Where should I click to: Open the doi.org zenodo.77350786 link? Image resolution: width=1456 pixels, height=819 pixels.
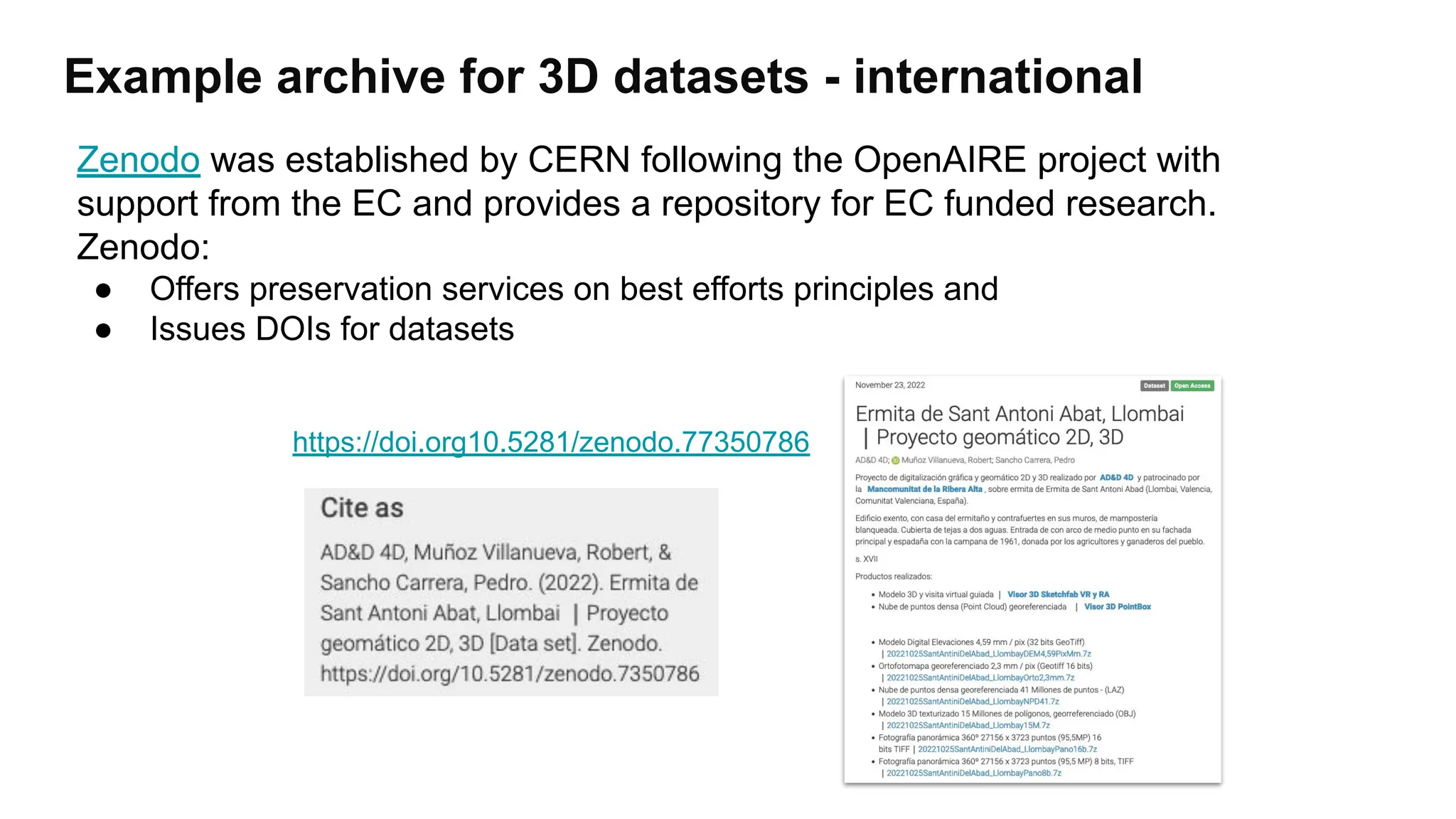[x=551, y=442]
